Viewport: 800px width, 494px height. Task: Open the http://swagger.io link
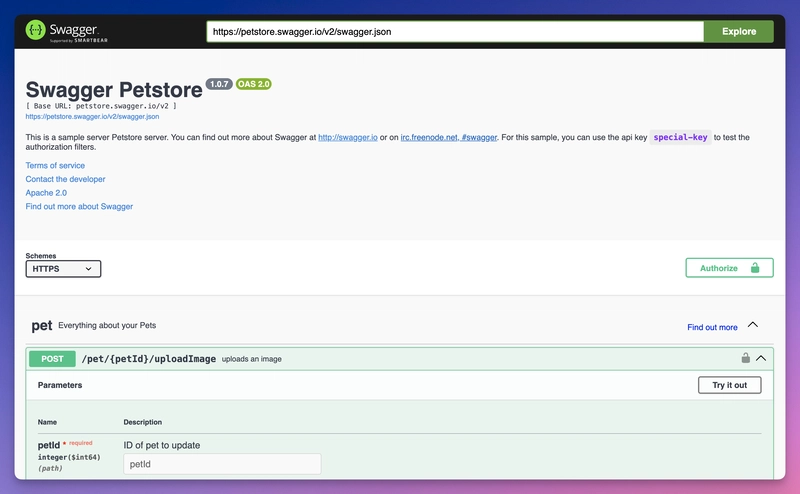[x=348, y=137]
